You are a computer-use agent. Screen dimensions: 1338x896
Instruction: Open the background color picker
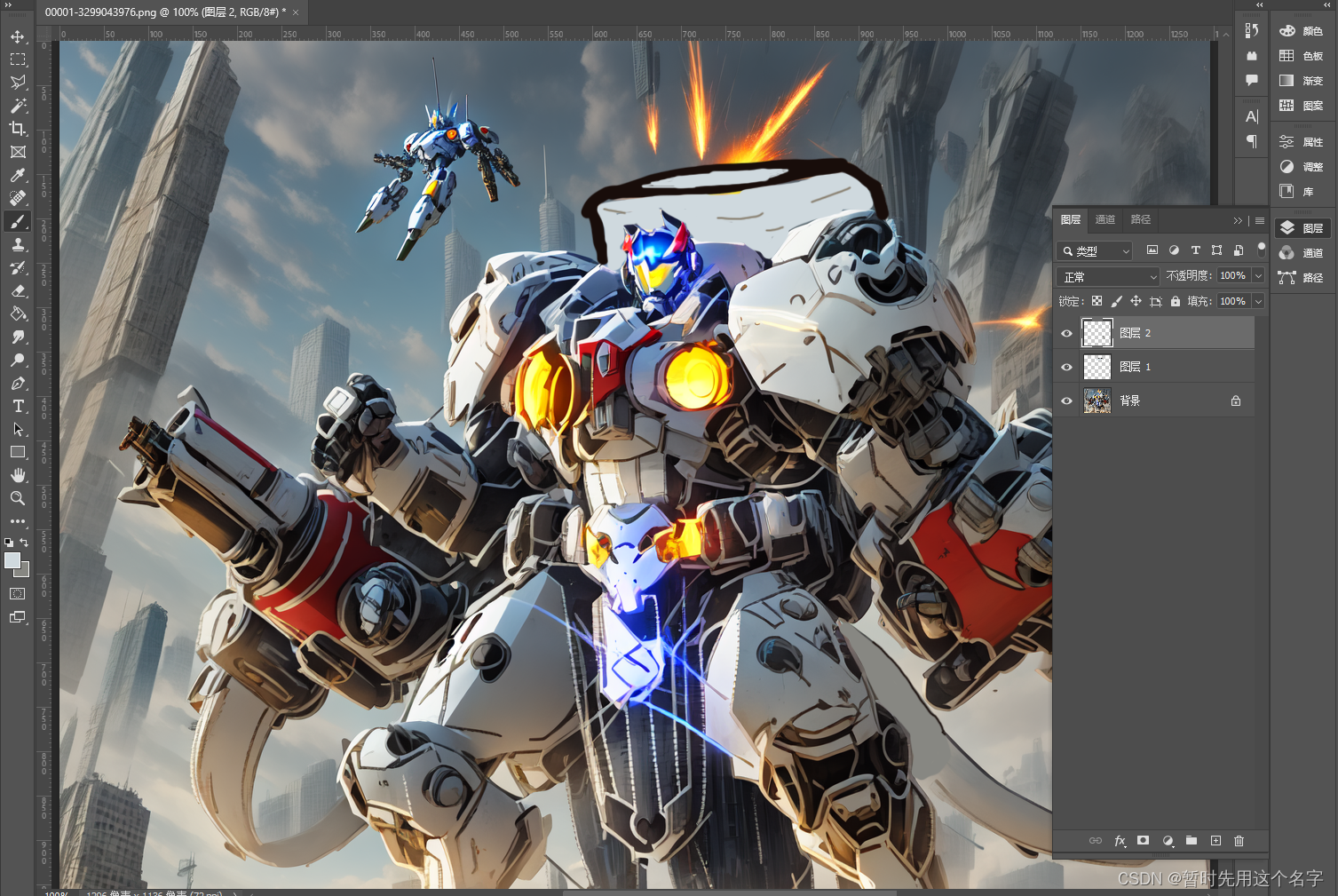coord(25,571)
